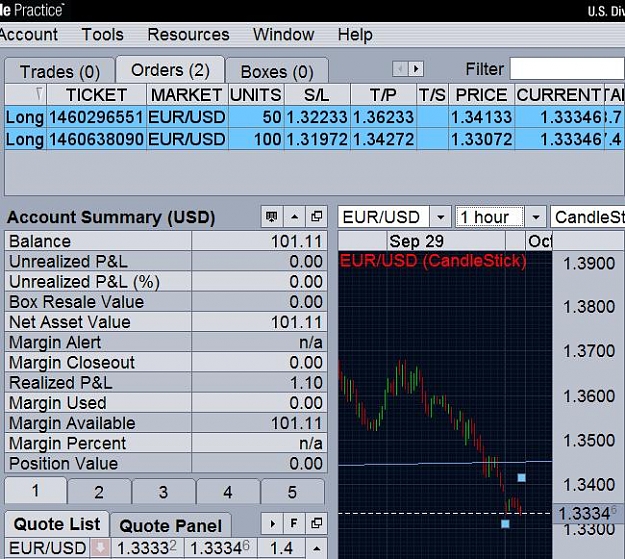Viewport: 625px width, 559px height.
Task: Switch to quote tab 4
Action: [x=228, y=492]
